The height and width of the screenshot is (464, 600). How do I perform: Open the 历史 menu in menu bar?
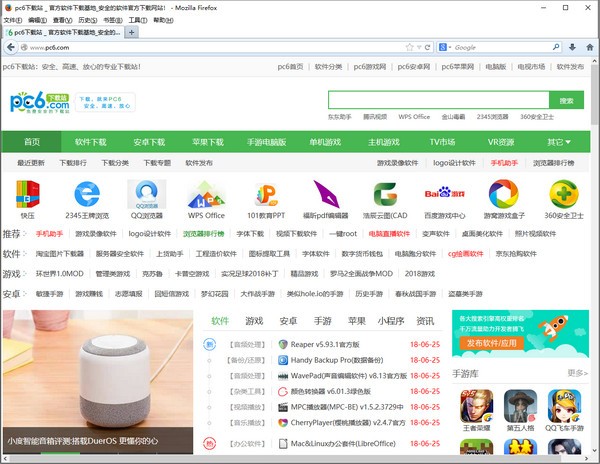pos(87,19)
